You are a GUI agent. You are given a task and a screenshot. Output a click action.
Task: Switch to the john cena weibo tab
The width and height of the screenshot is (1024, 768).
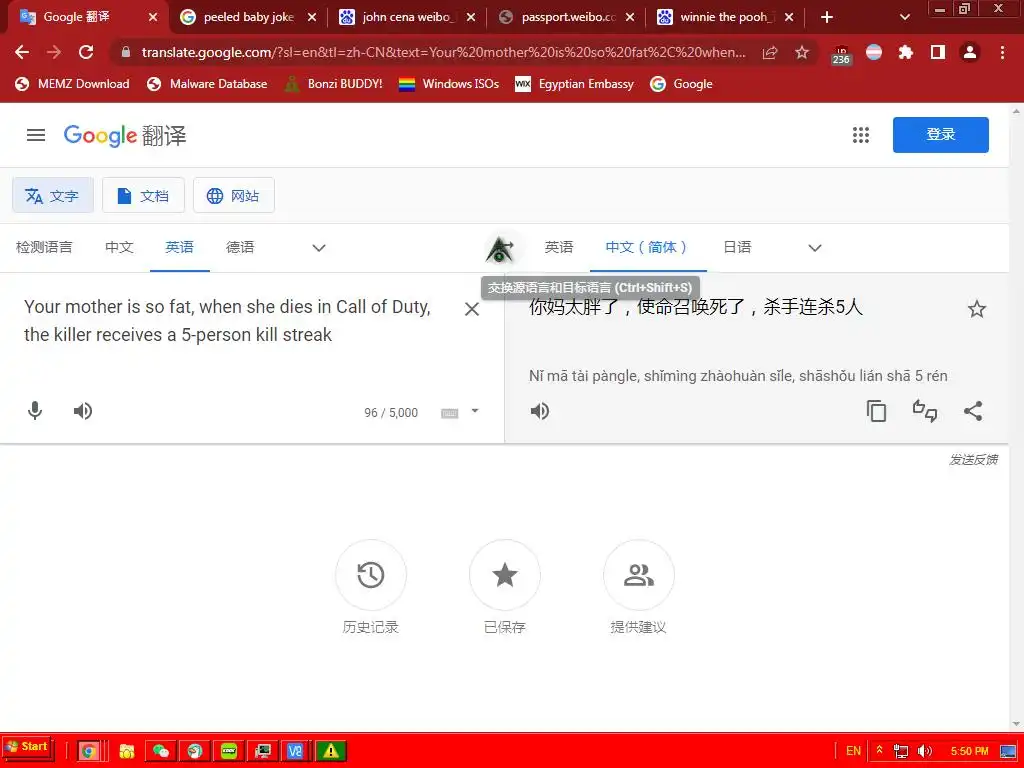(x=406, y=17)
